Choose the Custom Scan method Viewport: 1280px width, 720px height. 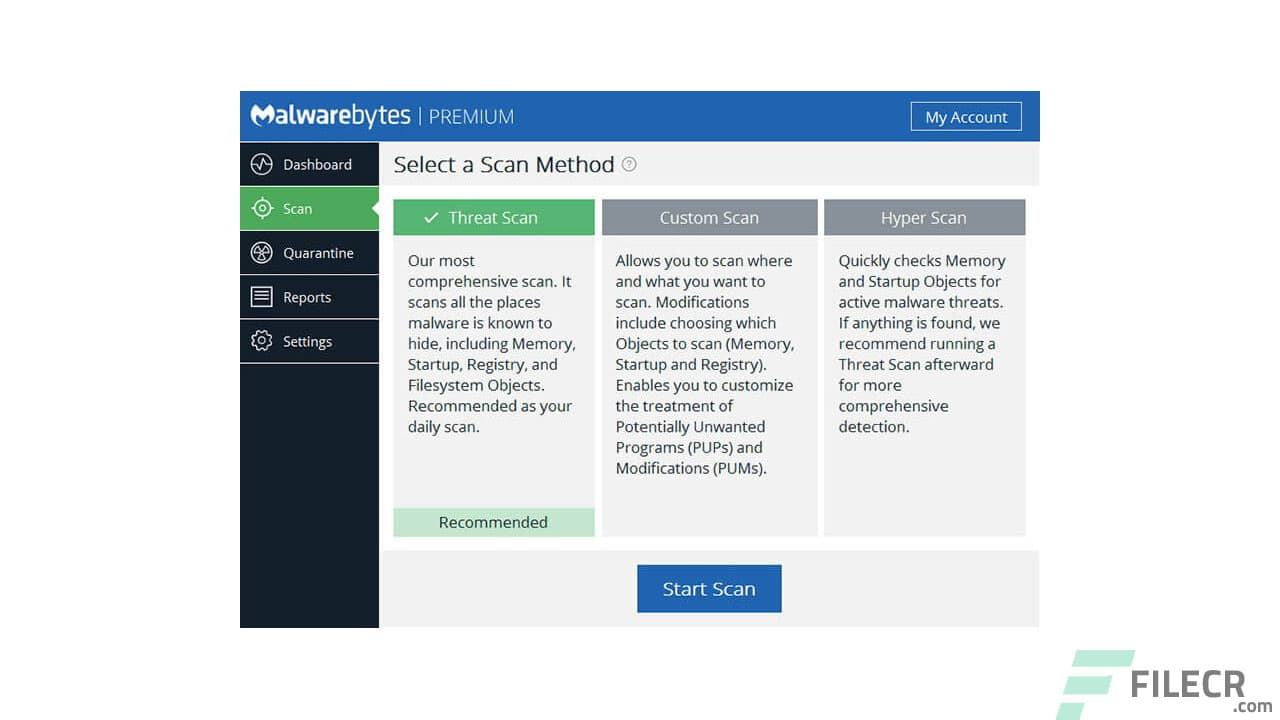pyautogui.click(x=709, y=217)
